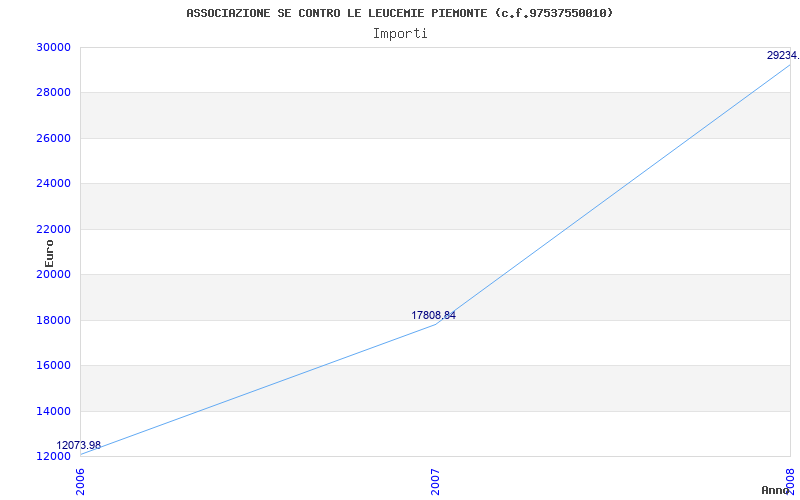Click the 14000 y-axis tick label

[x=53, y=411]
